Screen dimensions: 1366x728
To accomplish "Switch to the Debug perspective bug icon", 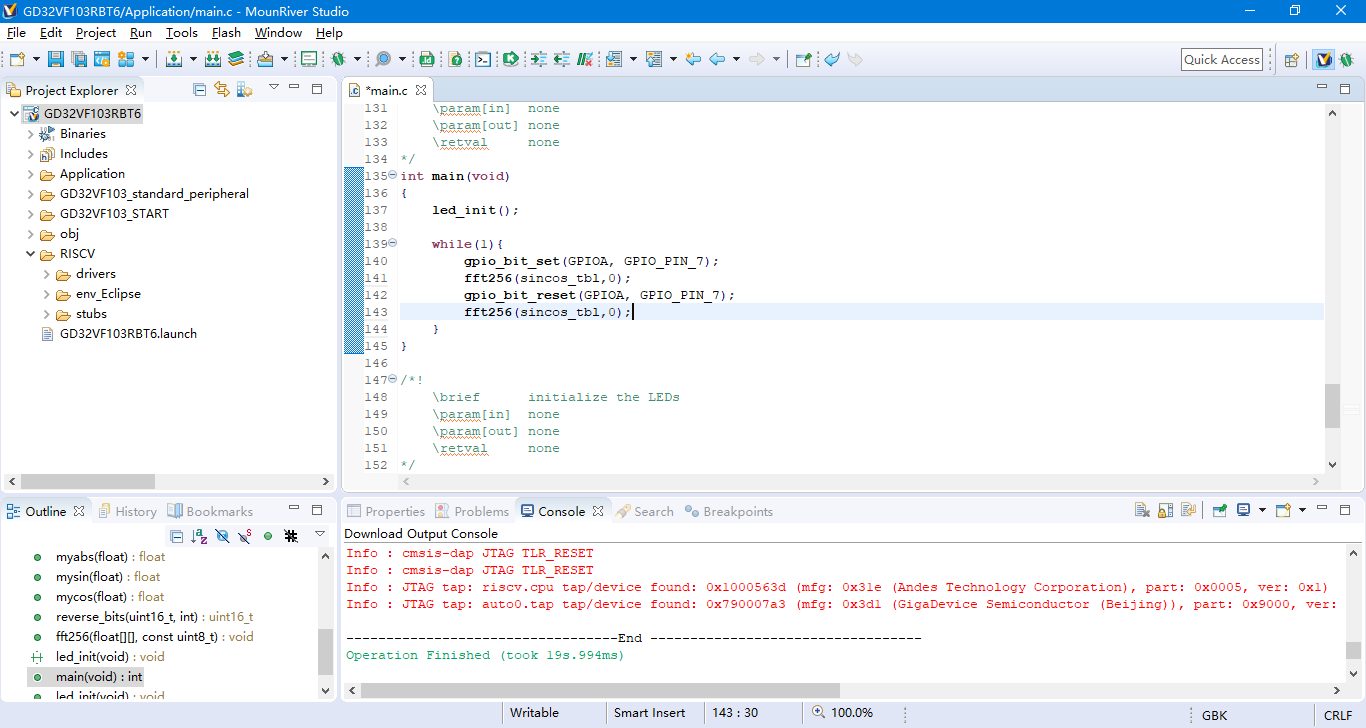I will pyautogui.click(x=1347, y=60).
